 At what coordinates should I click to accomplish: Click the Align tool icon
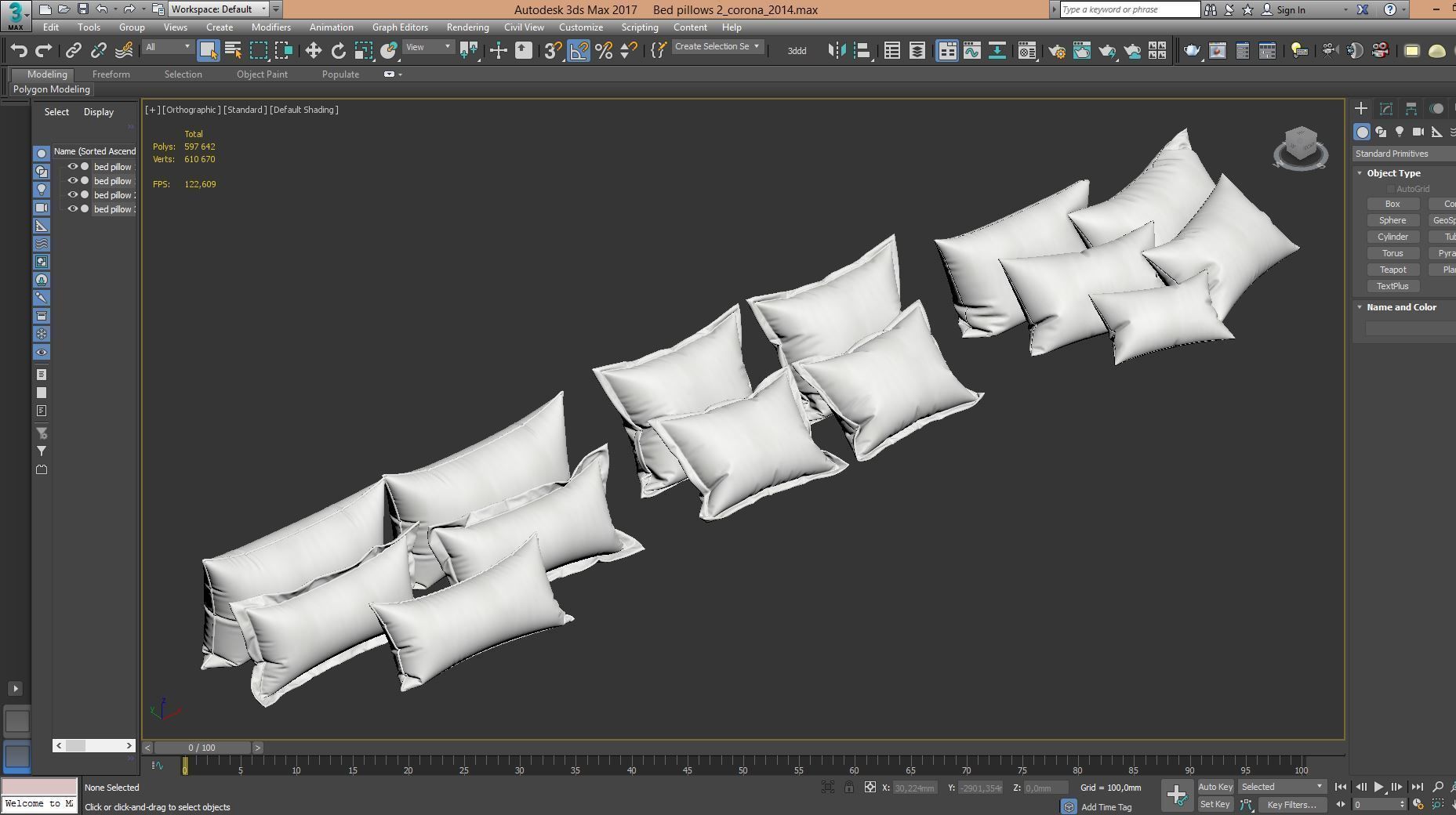pyautogui.click(x=862, y=51)
